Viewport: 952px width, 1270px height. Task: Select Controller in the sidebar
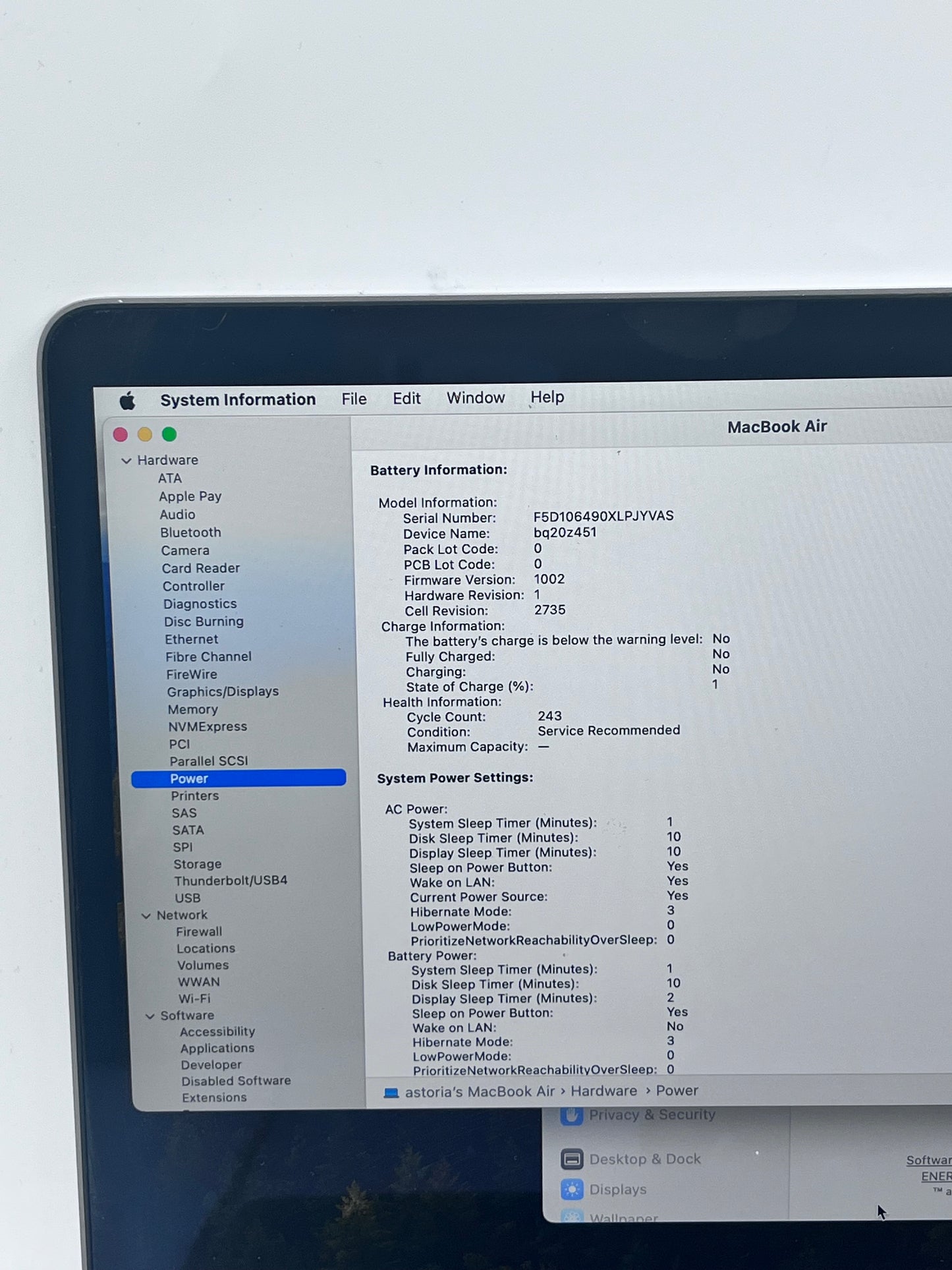coord(194,586)
